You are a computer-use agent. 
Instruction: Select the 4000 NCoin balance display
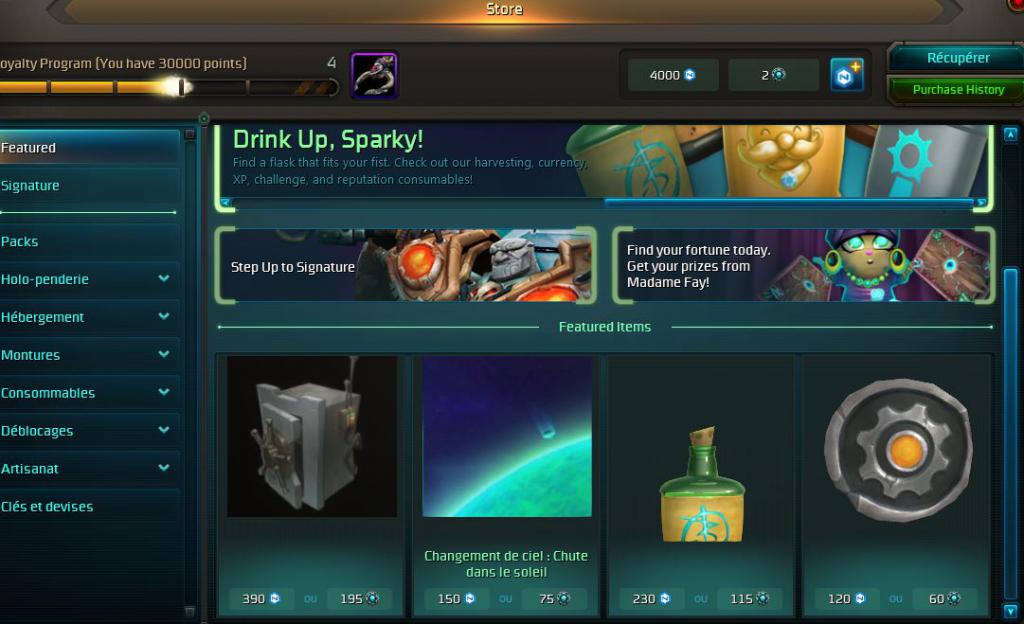click(673, 75)
